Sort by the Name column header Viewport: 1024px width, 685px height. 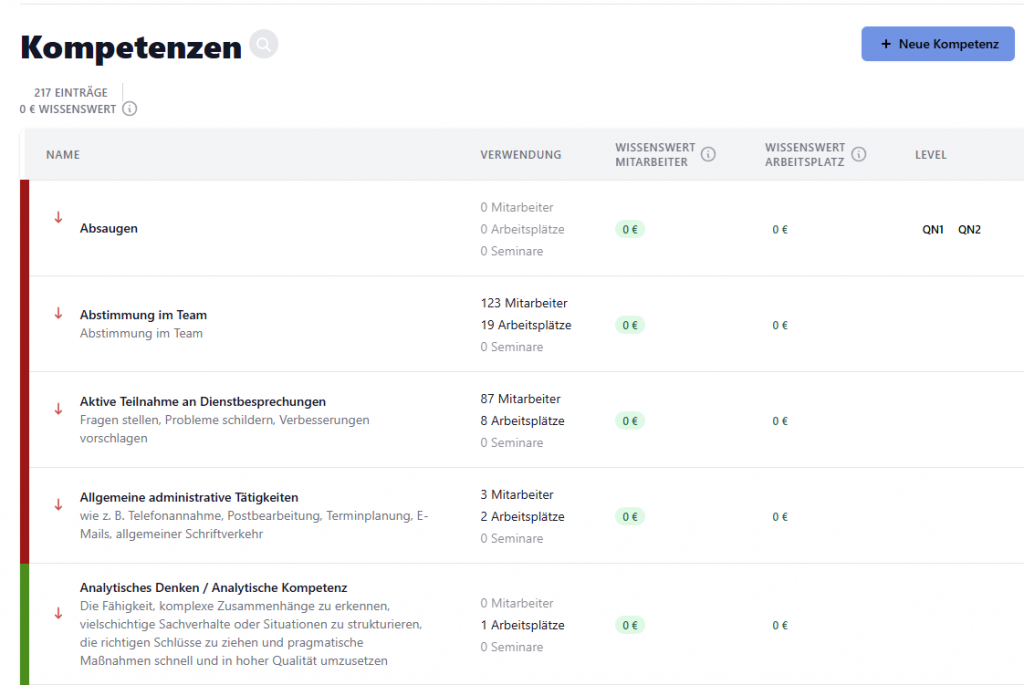[63, 155]
